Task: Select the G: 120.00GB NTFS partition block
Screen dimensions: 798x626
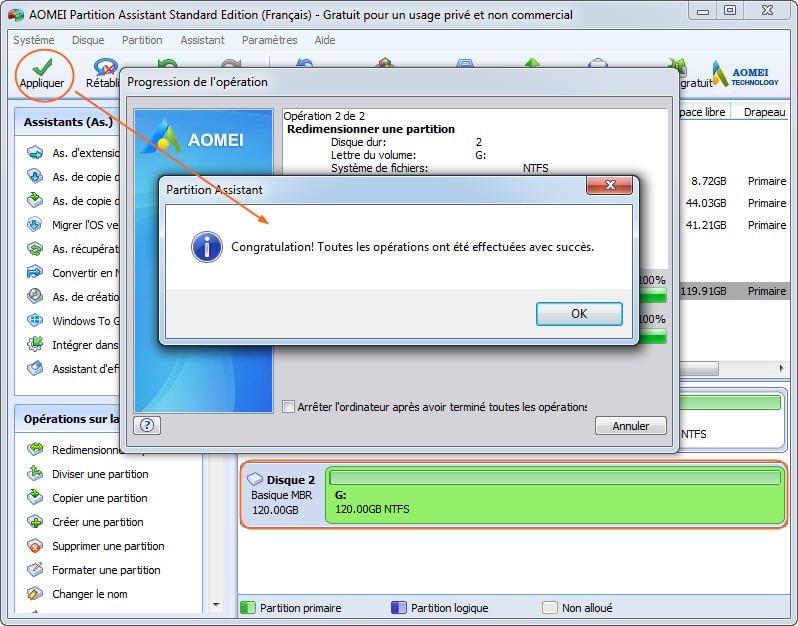Action: click(x=555, y=495)
